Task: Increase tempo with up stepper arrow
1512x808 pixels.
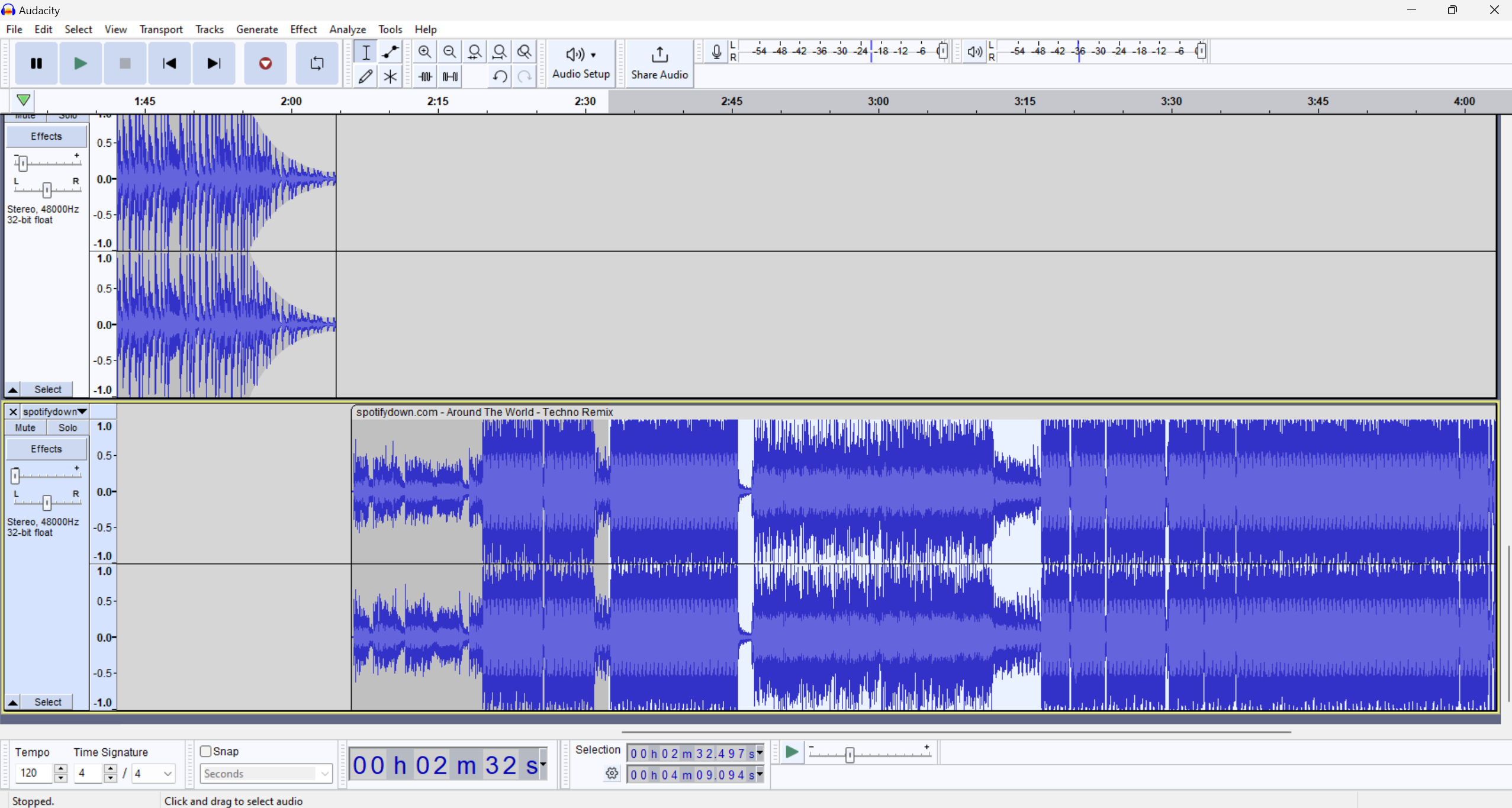Action: tap(60, 768)
